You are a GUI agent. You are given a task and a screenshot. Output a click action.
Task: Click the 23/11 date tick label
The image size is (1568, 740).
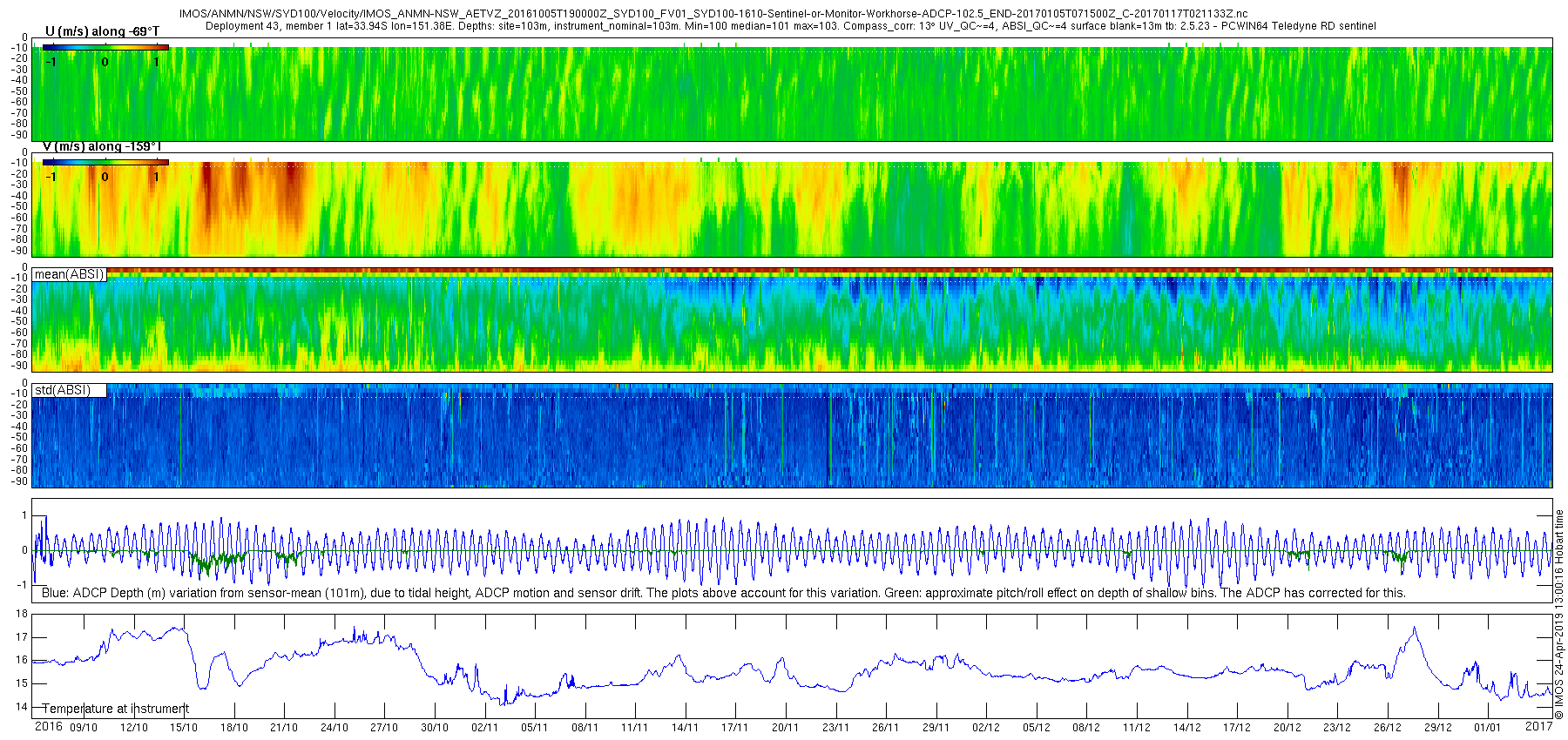point(835,728)
